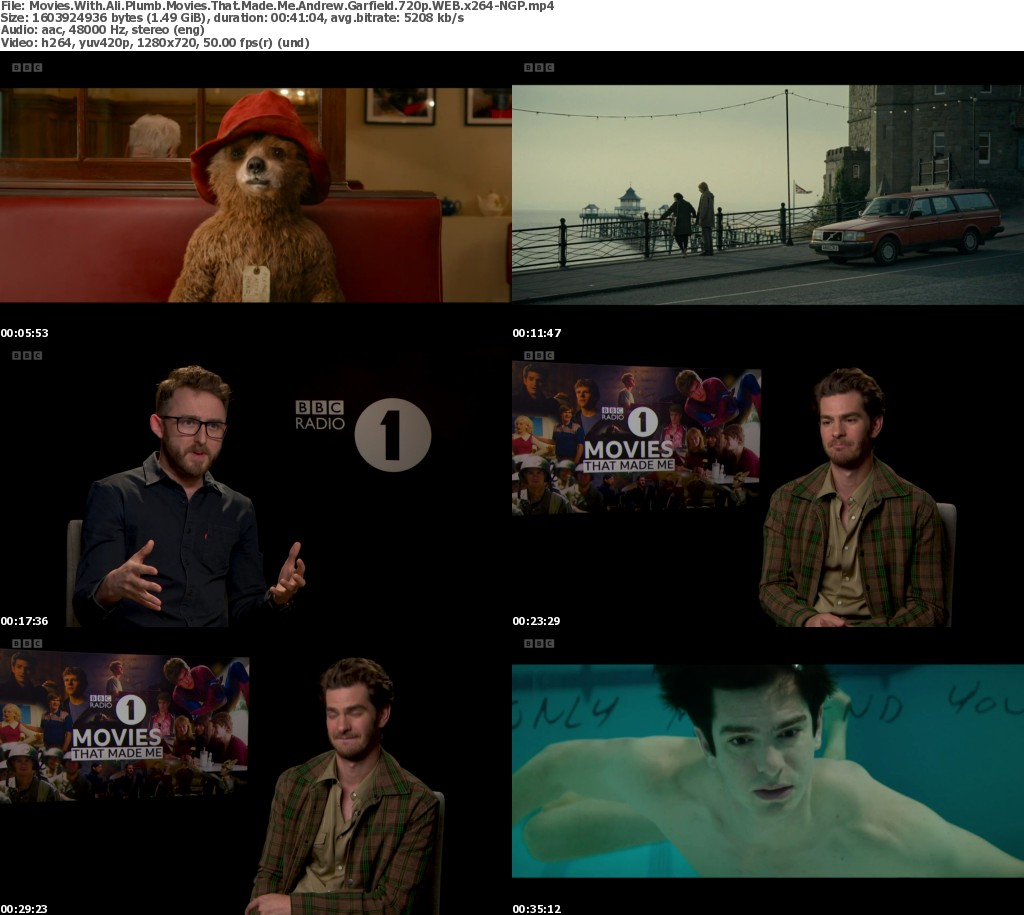
Task: Open the Paddington bear thumbnail
Action: click(255, 195)
